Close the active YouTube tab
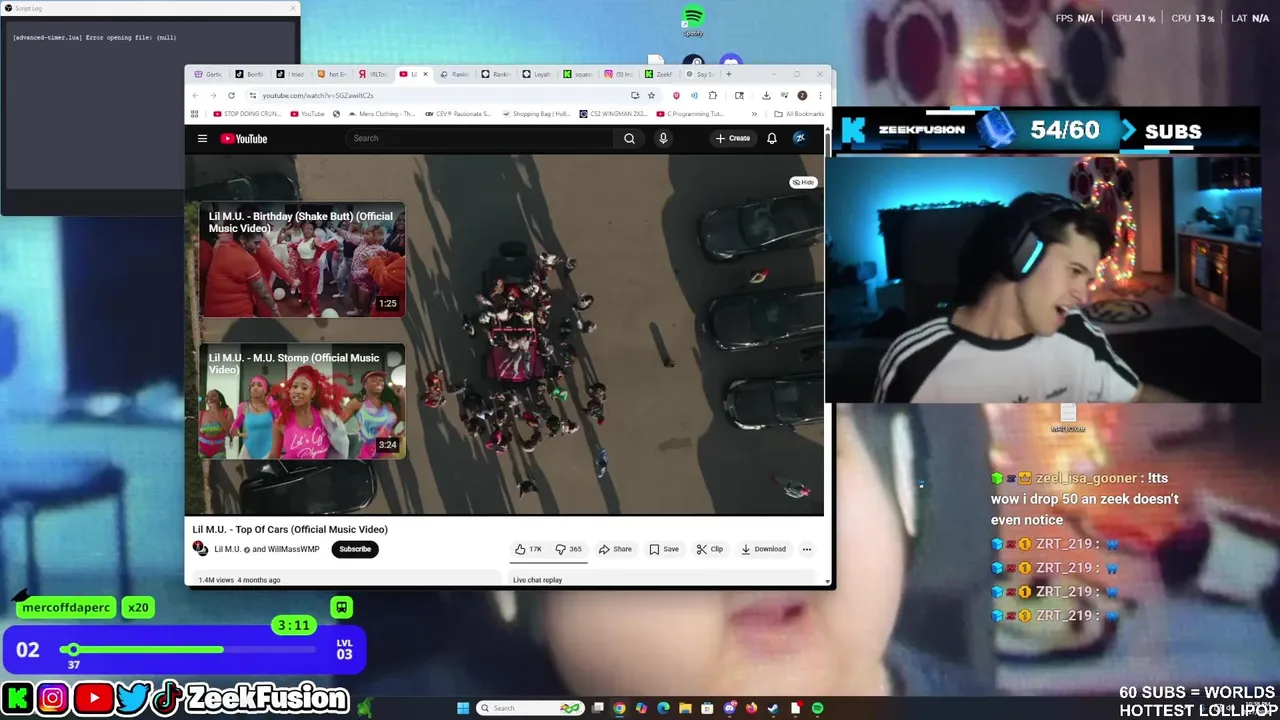The width and height of the screenshot is (1280, 720). pyautogui.click(x=425, y=74)
